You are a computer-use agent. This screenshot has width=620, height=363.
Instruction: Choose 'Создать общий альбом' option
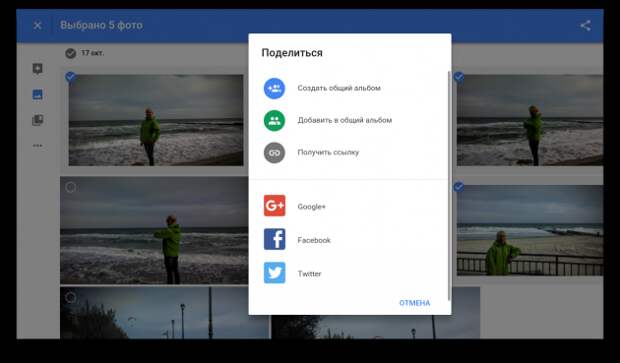339,88
